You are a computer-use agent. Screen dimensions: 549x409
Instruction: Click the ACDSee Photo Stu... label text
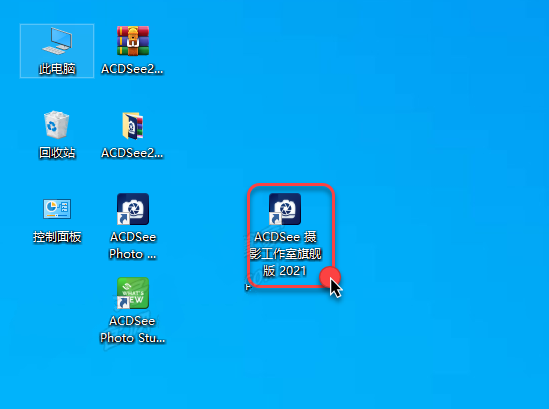tap(132, 330)
